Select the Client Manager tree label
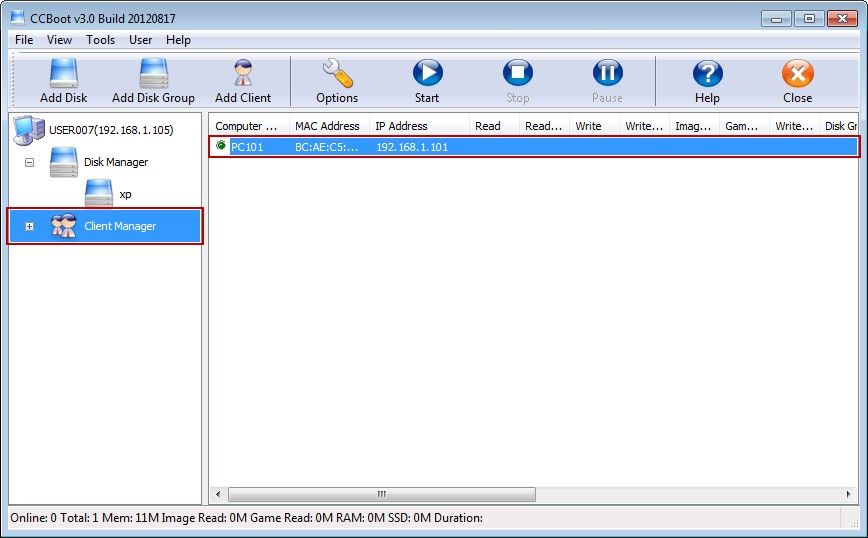Viewport: 868px width, 538px height. (x=120, y=226)
